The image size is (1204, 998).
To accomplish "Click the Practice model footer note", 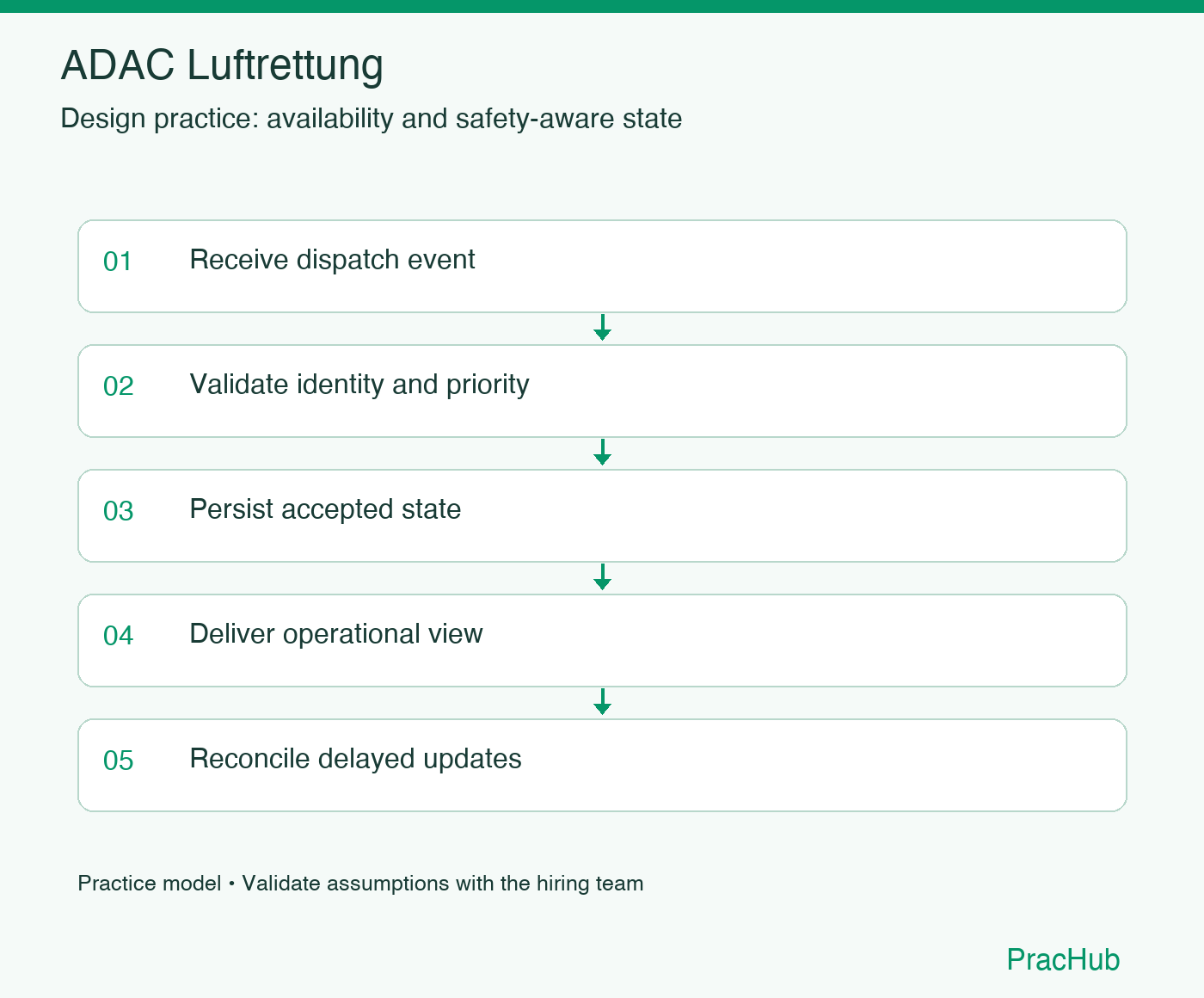I will point(360,884).
